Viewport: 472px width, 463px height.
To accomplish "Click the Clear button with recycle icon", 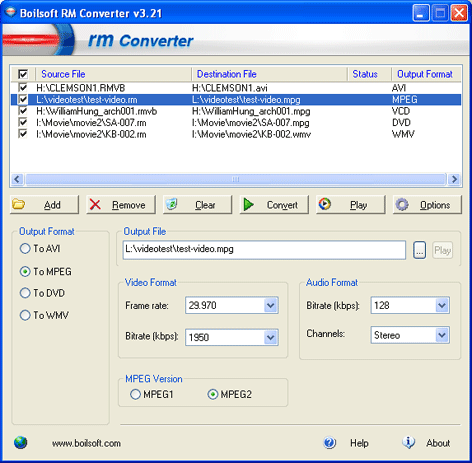I will (x=197, y=205).
